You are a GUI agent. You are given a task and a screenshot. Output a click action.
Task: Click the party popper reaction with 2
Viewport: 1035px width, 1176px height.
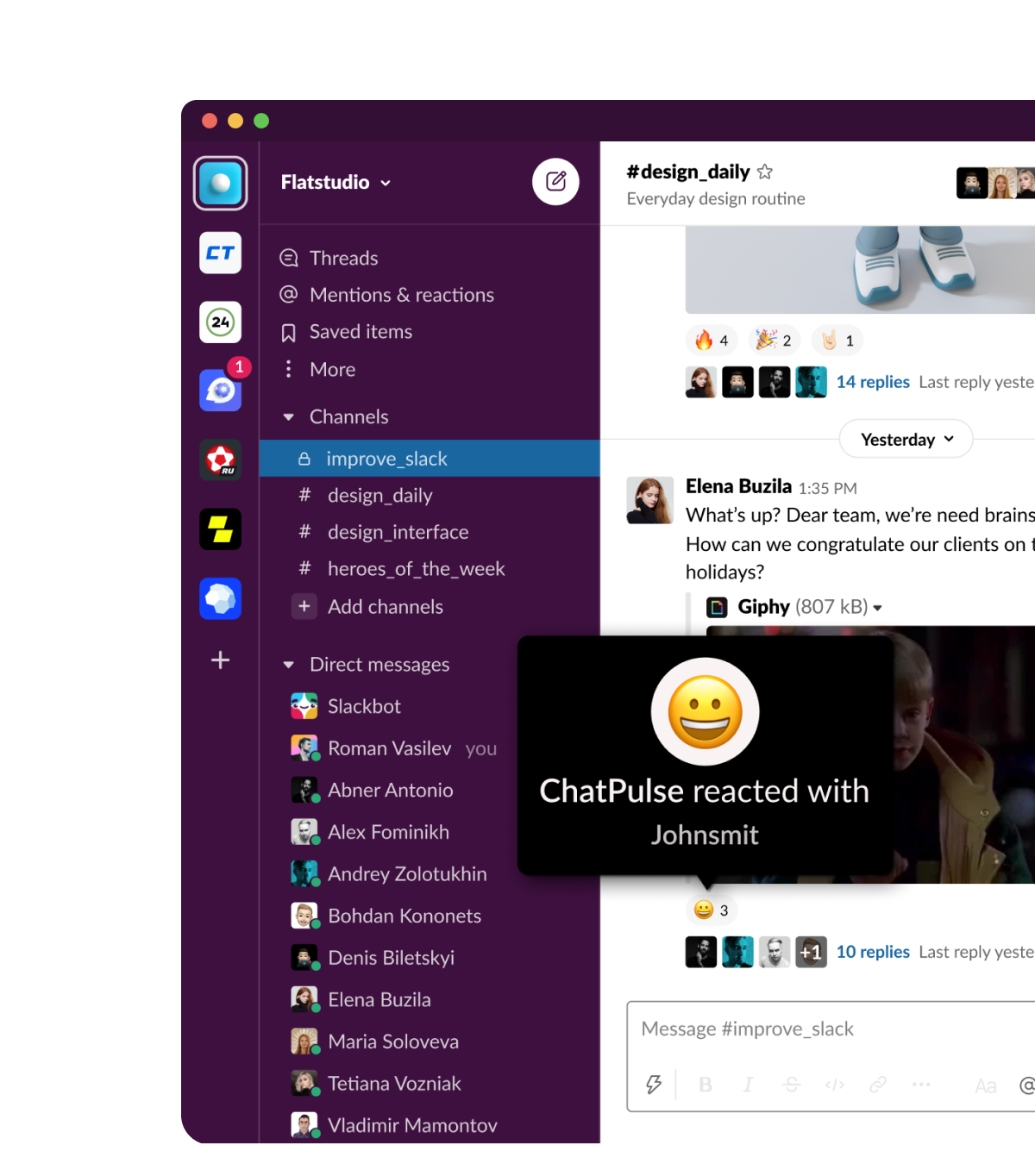coord(774,341)
